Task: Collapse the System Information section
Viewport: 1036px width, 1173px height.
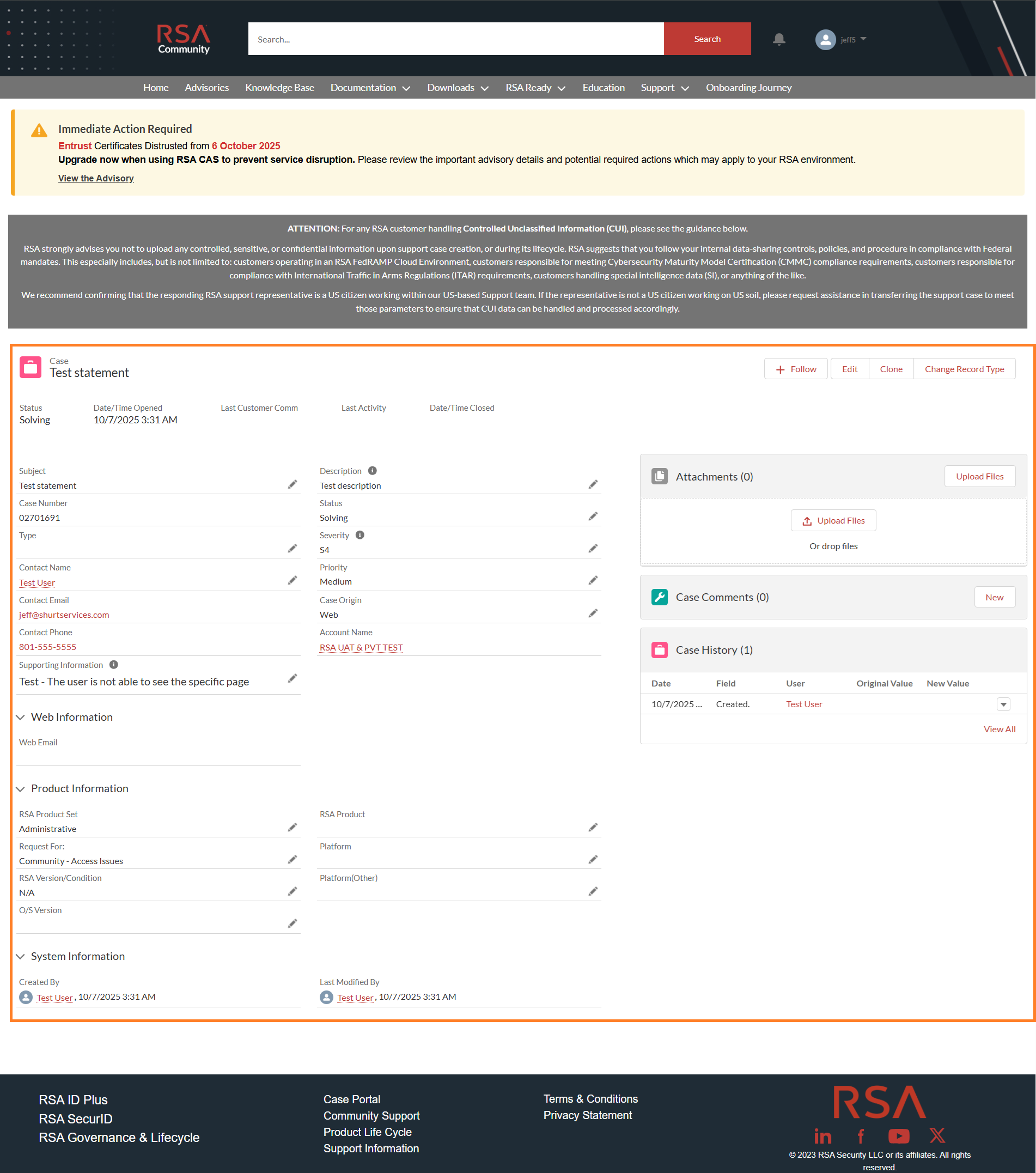Action: pyautogui.click(x=21, y=957)
